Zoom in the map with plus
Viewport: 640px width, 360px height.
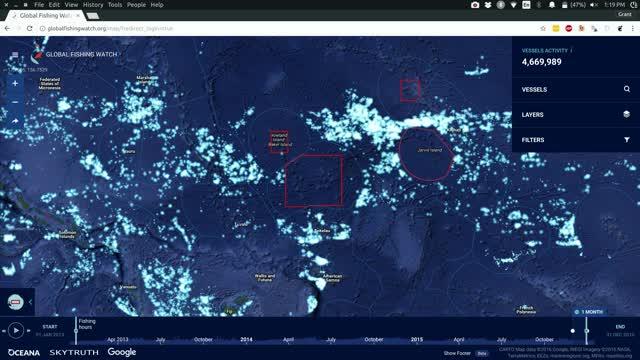tap(15, 83)
